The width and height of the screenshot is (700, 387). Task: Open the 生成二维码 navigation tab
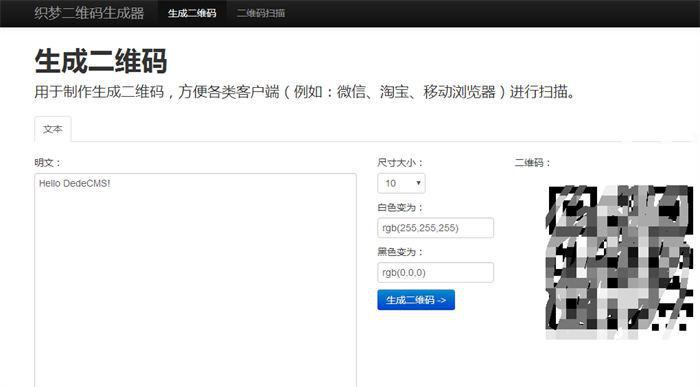[x=192, y=13]
